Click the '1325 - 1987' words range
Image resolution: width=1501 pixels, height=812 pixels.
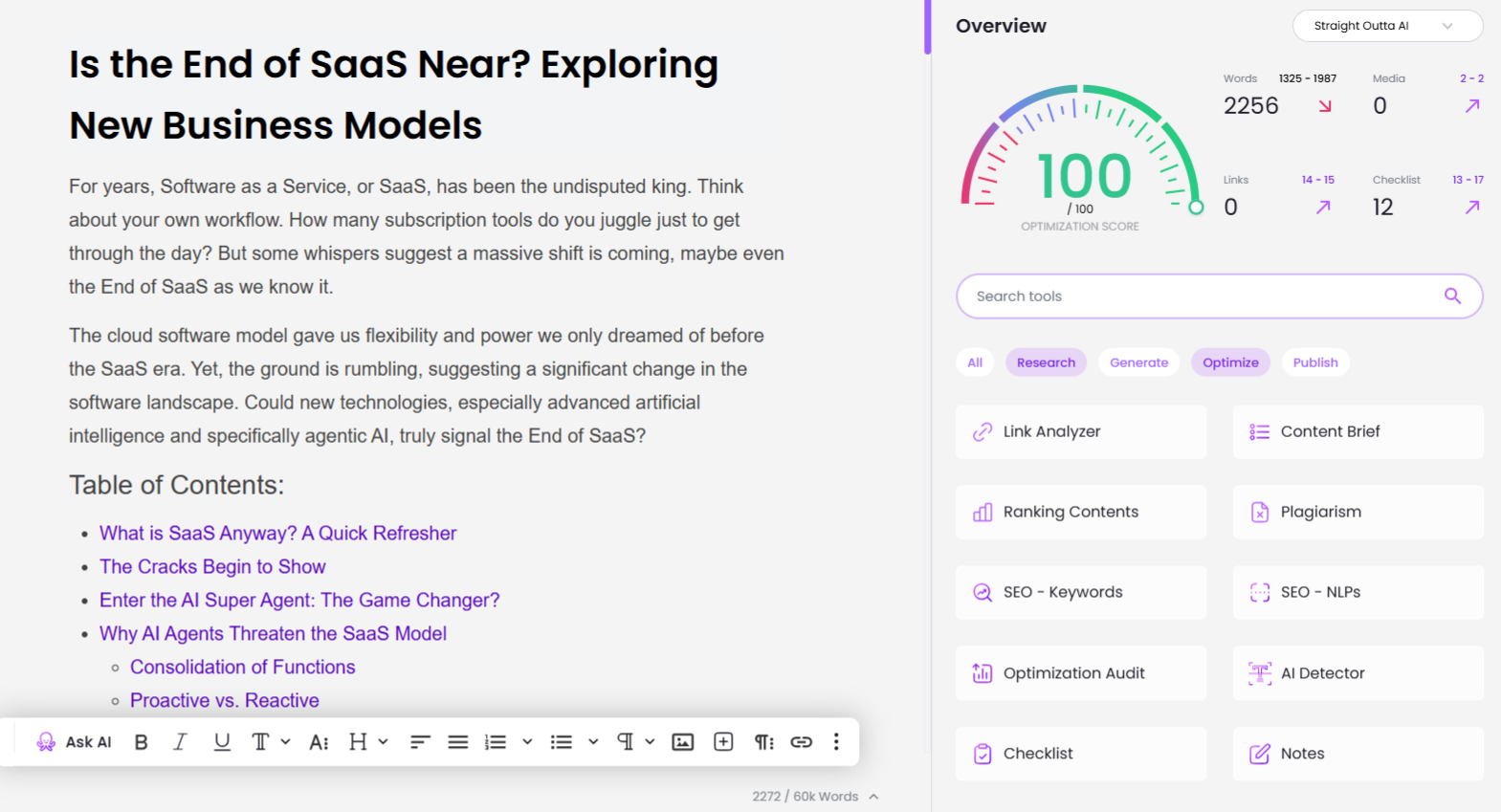pos(1308,78)
